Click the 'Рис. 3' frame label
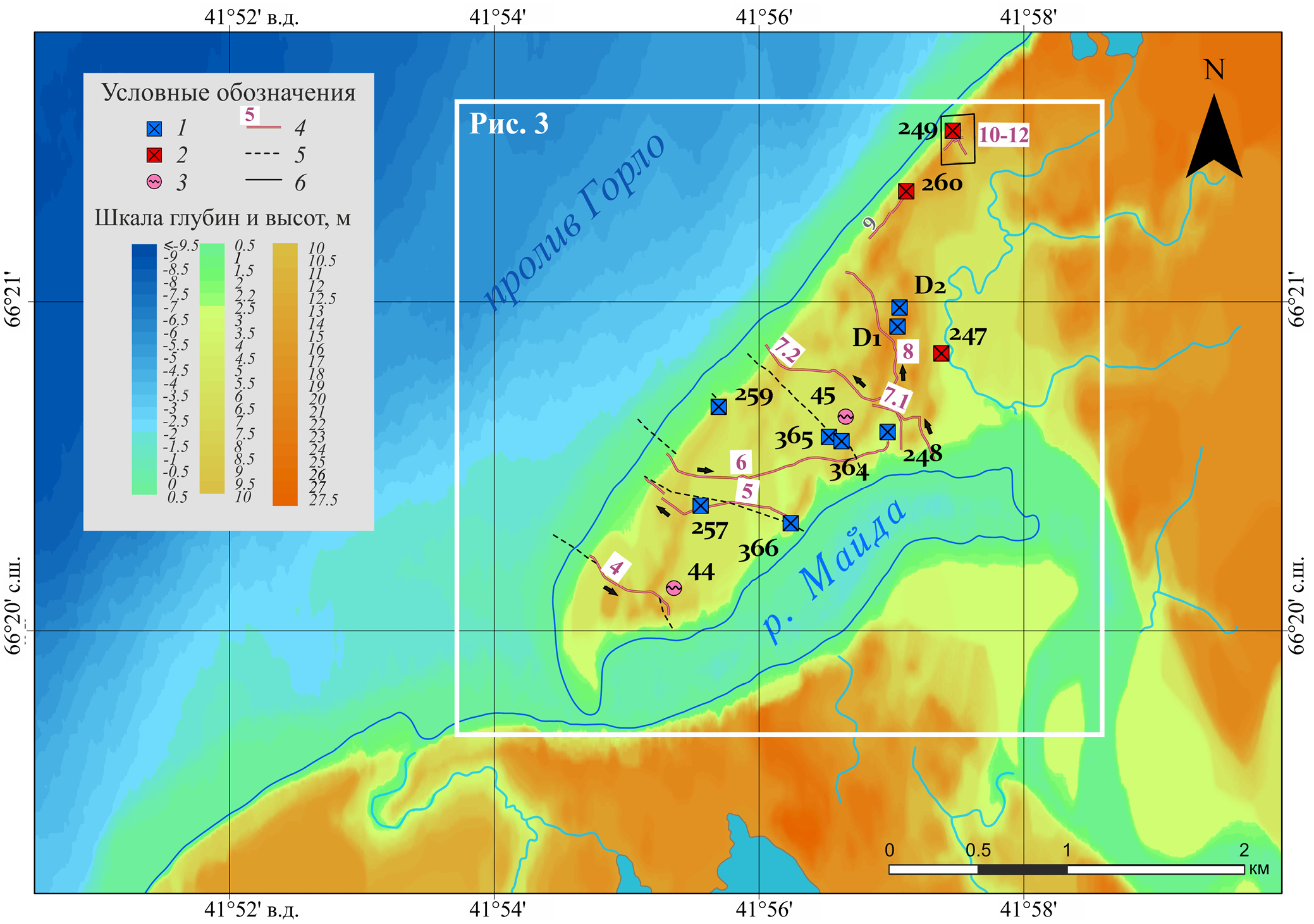This screenshot has height=924, width=1314. tap(508, 124)
